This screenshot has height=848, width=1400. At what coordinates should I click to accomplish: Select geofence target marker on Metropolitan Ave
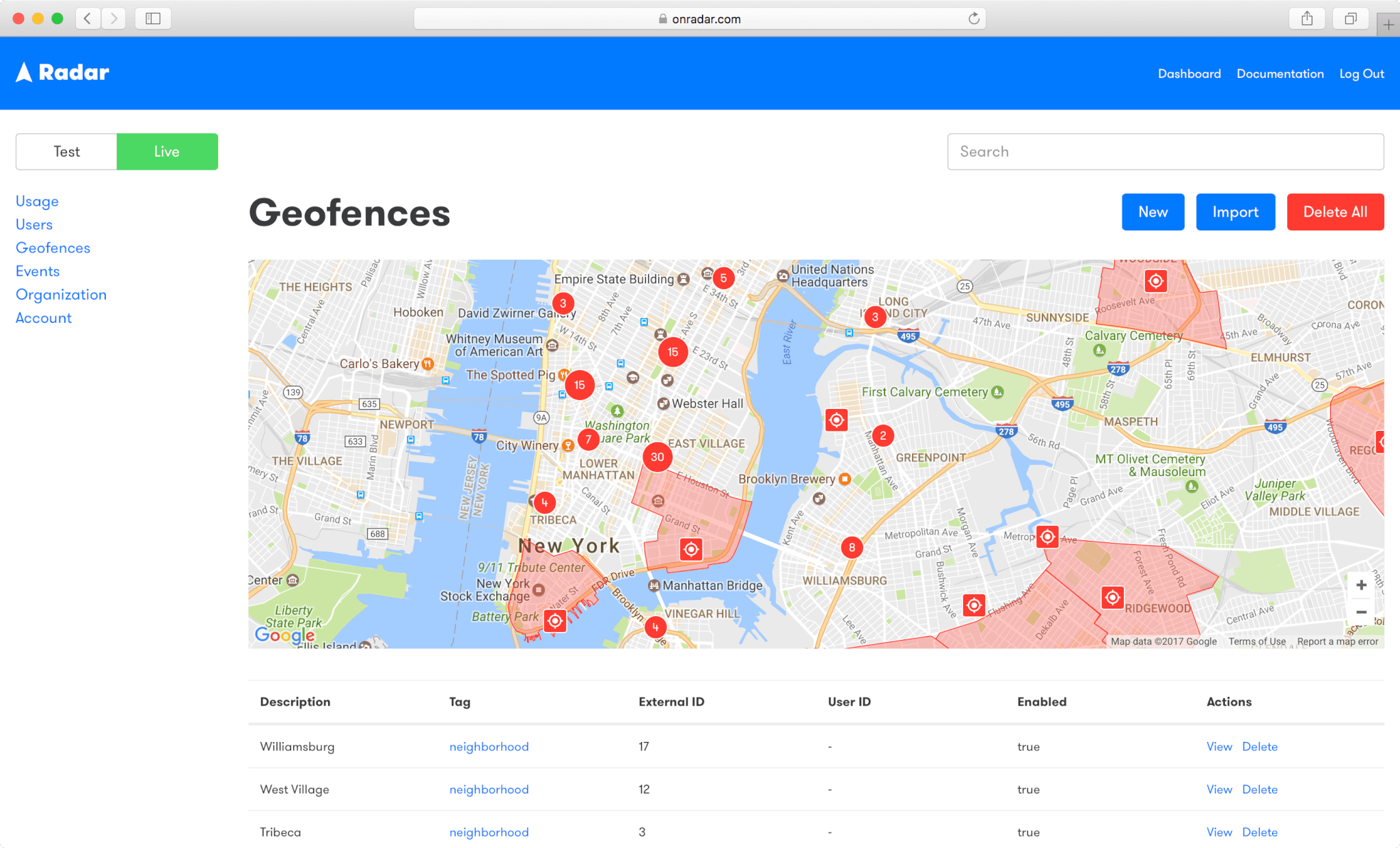pos(1047,537)
